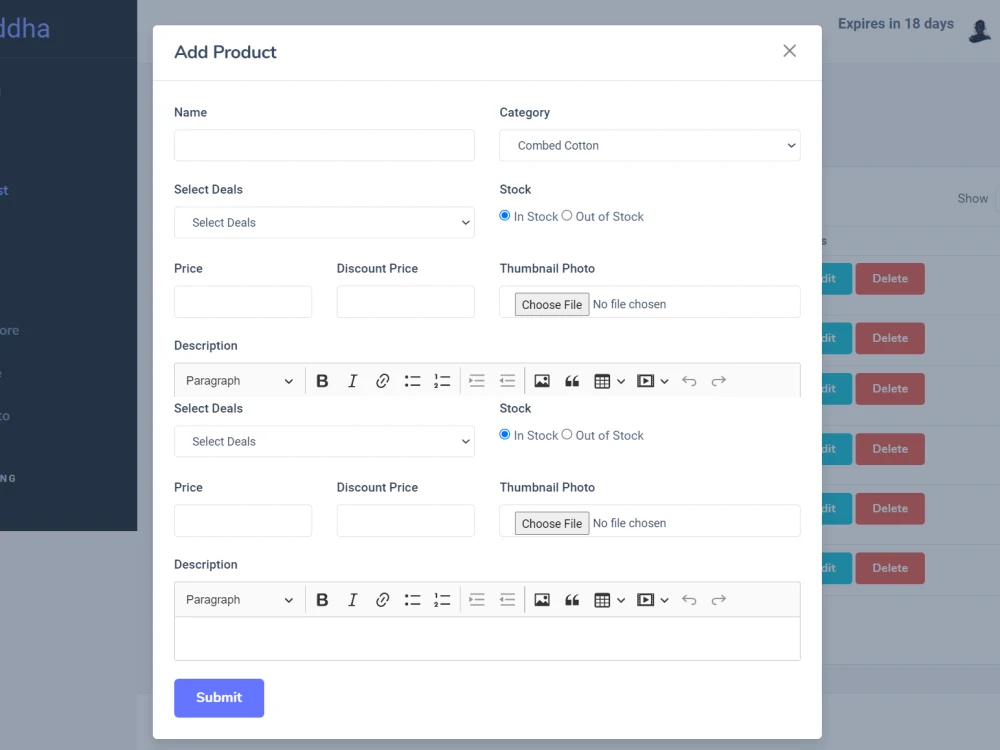This screenshot has height=750, width=1000.
Task: Add numbered list in upper Description toolbar
Action: pos(442,381)
